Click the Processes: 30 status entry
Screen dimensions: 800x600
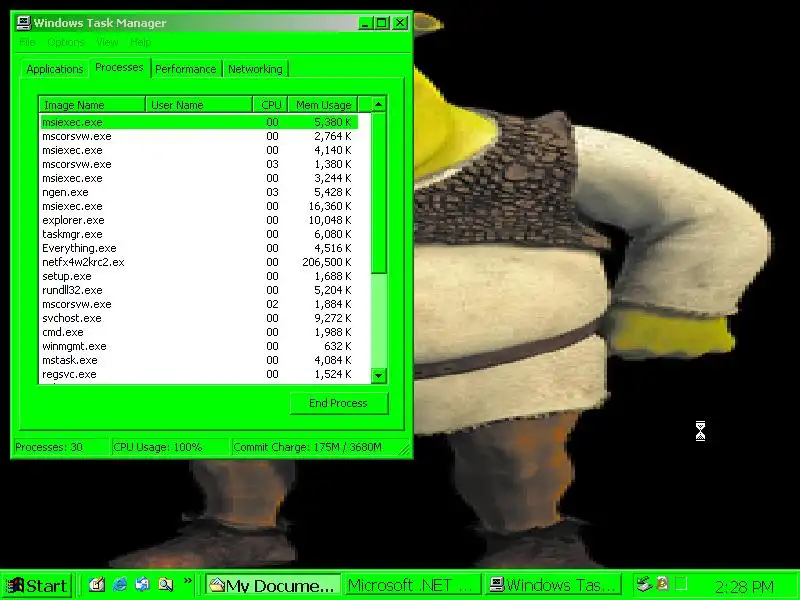point(61,447)
